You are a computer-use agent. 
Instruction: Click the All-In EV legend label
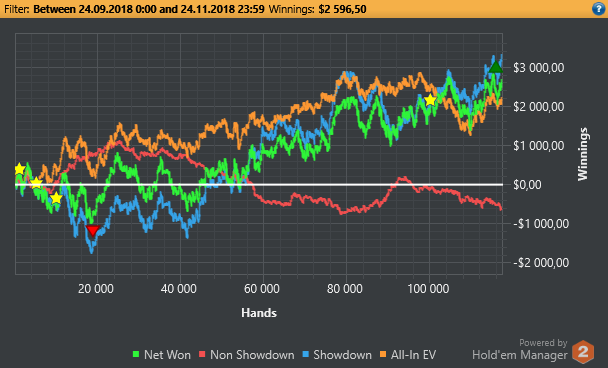[413, 354]
